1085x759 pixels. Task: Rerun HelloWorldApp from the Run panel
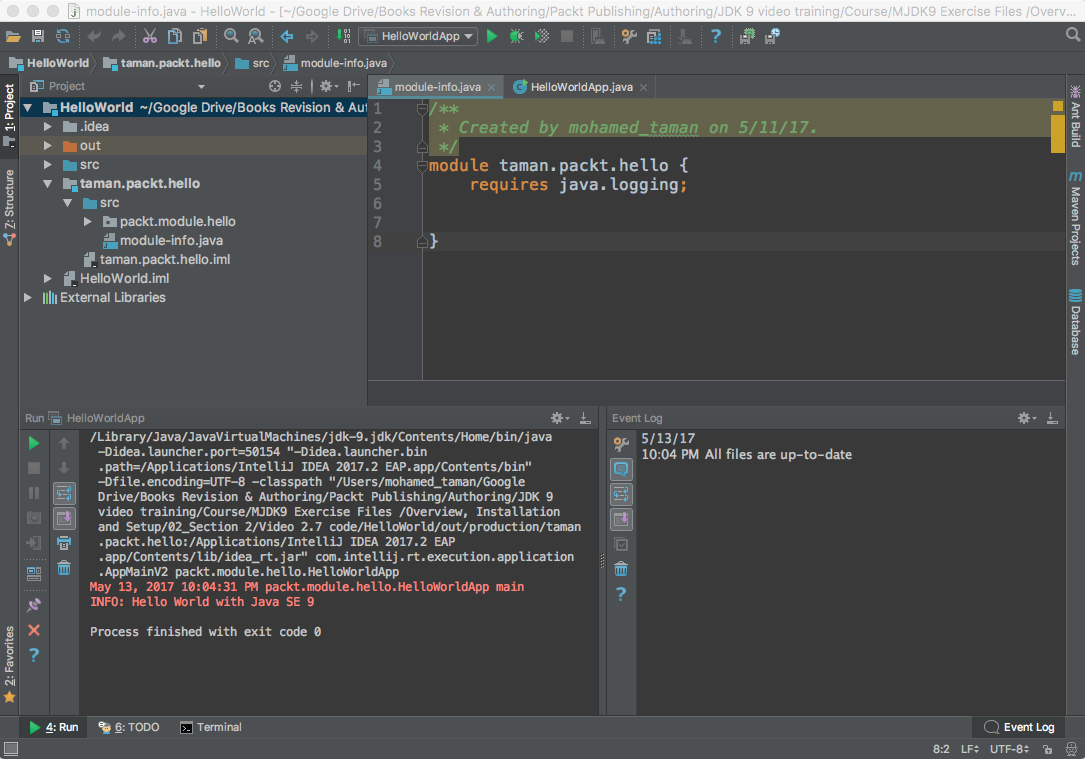(x=34, y=442)
